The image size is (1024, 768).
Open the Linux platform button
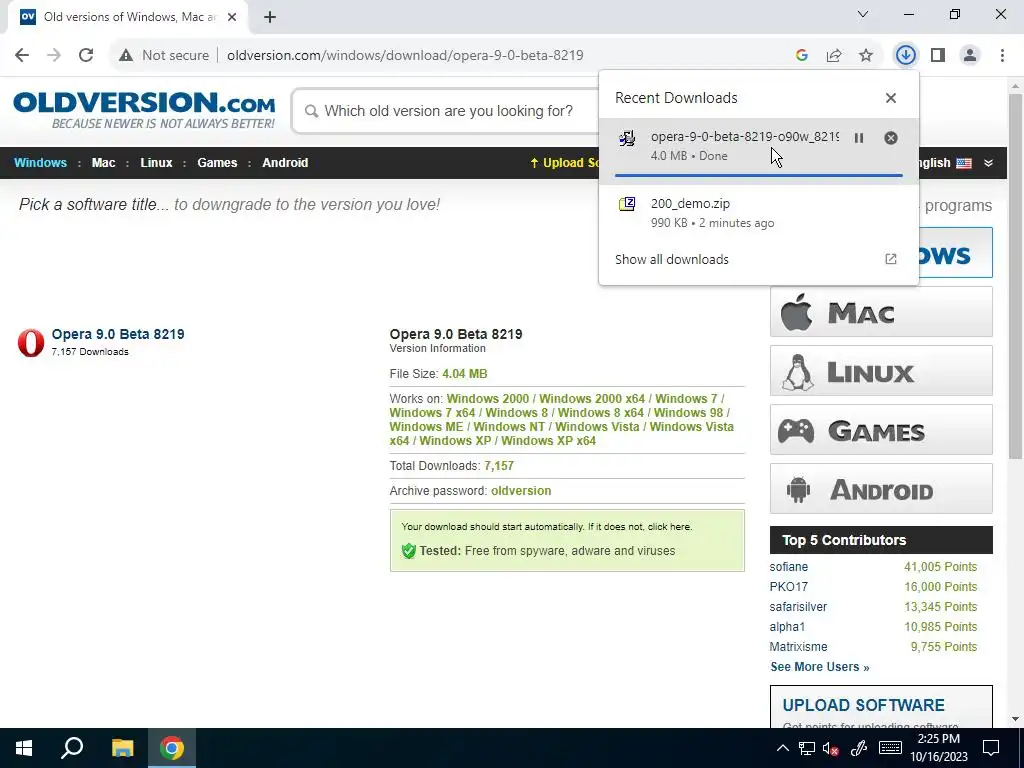[x=881, y=371]
